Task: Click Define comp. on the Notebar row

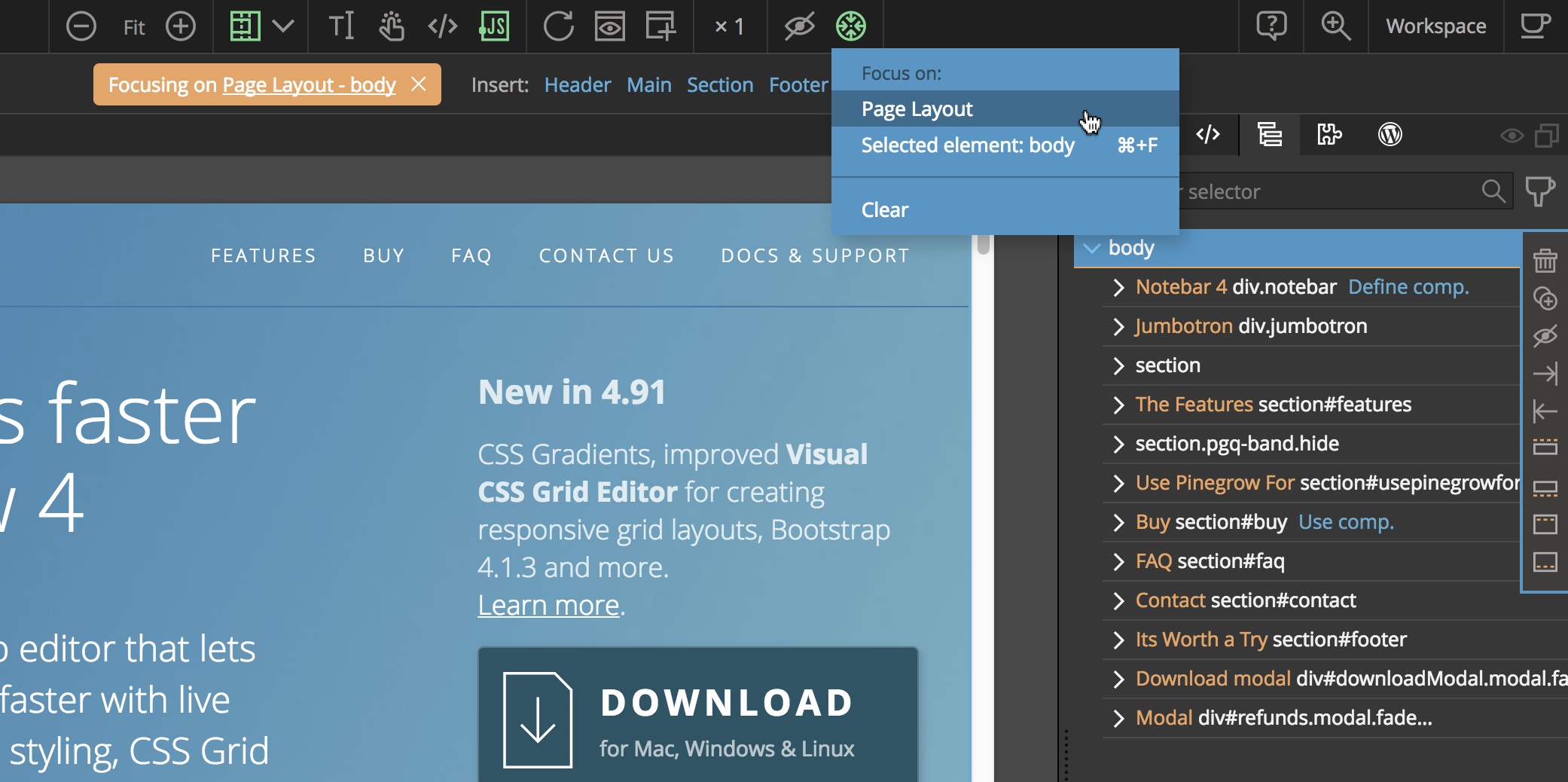Action: pos(1408,287)
